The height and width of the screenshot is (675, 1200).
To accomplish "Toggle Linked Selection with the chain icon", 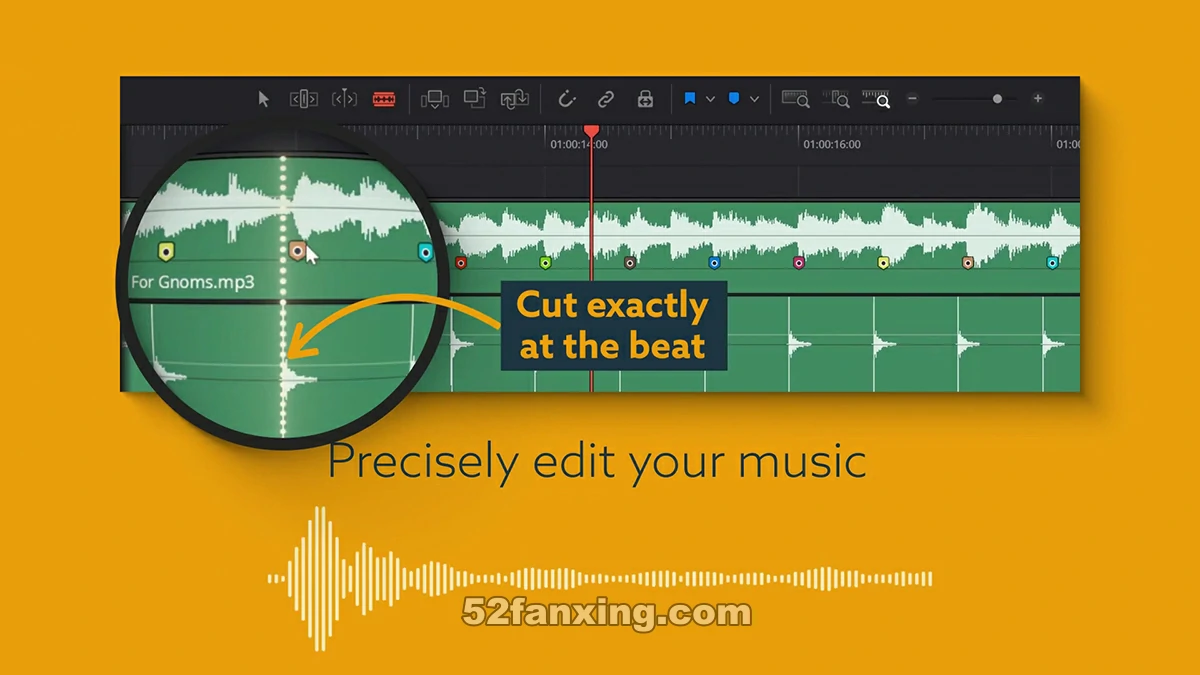I will (606, 99).
